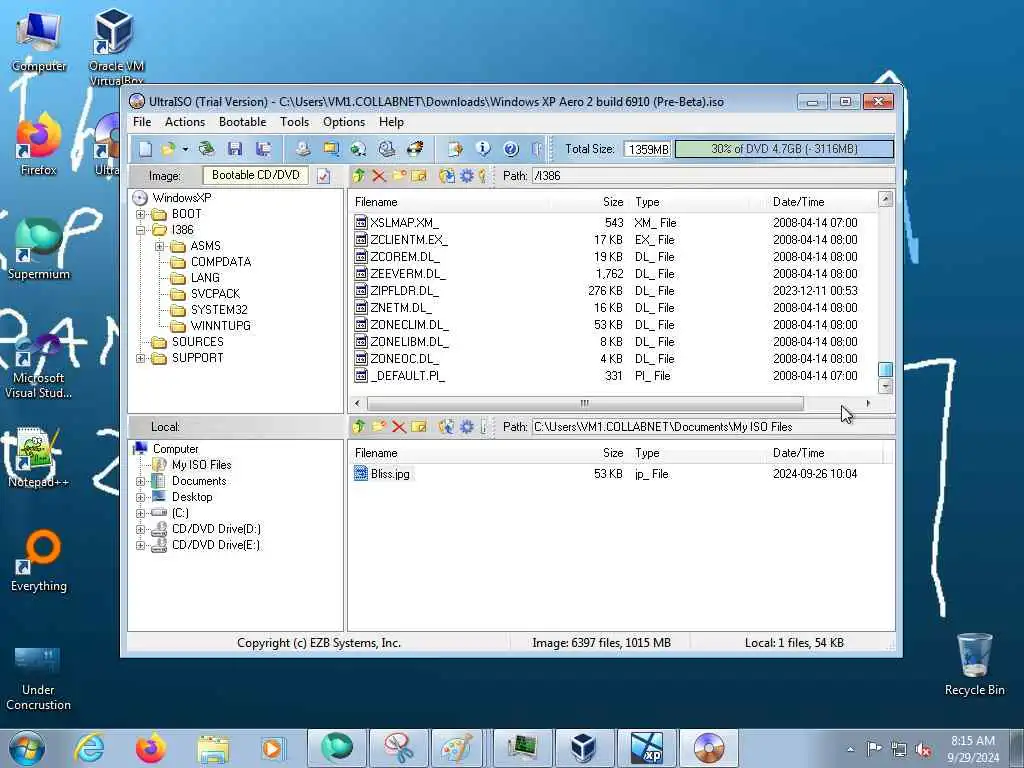Expand the Documents node in Local tree
1024x768 pixels.
coord(140,481)
